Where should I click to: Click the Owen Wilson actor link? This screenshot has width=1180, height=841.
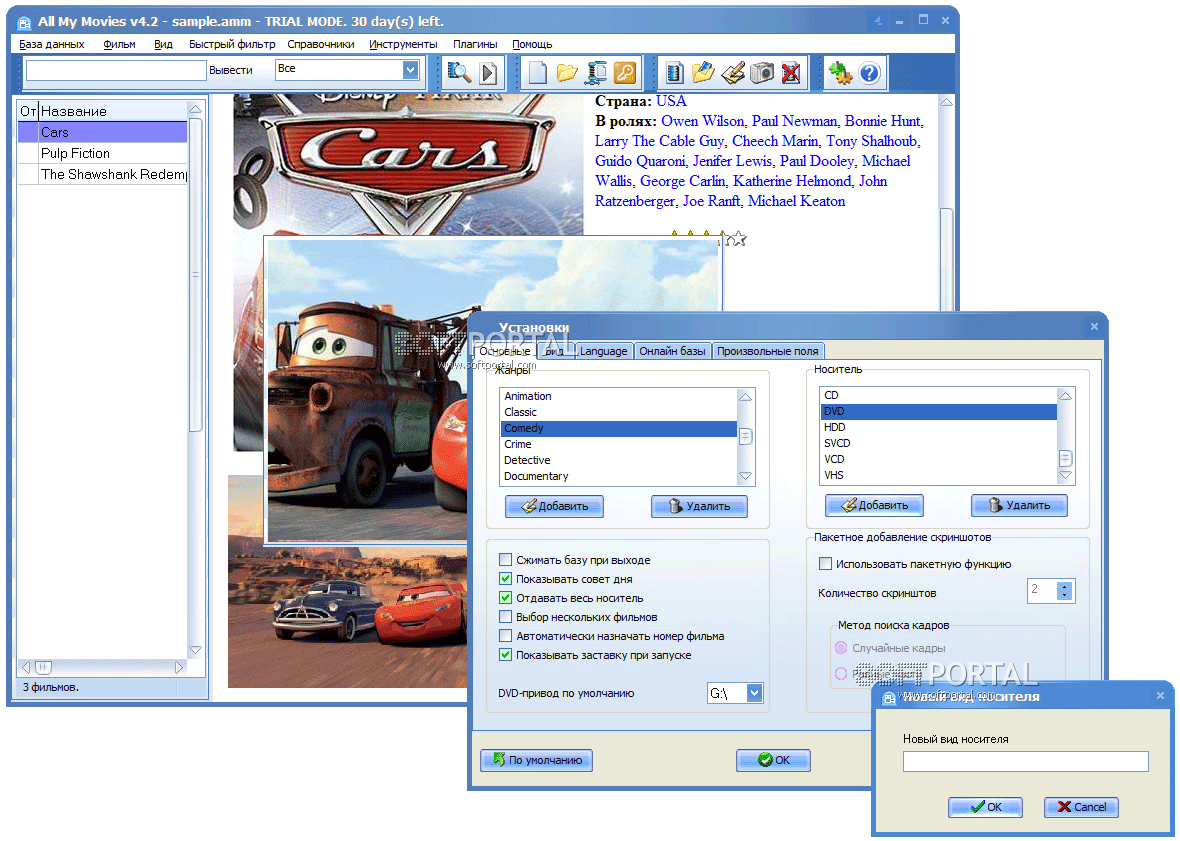pos(703,121)
